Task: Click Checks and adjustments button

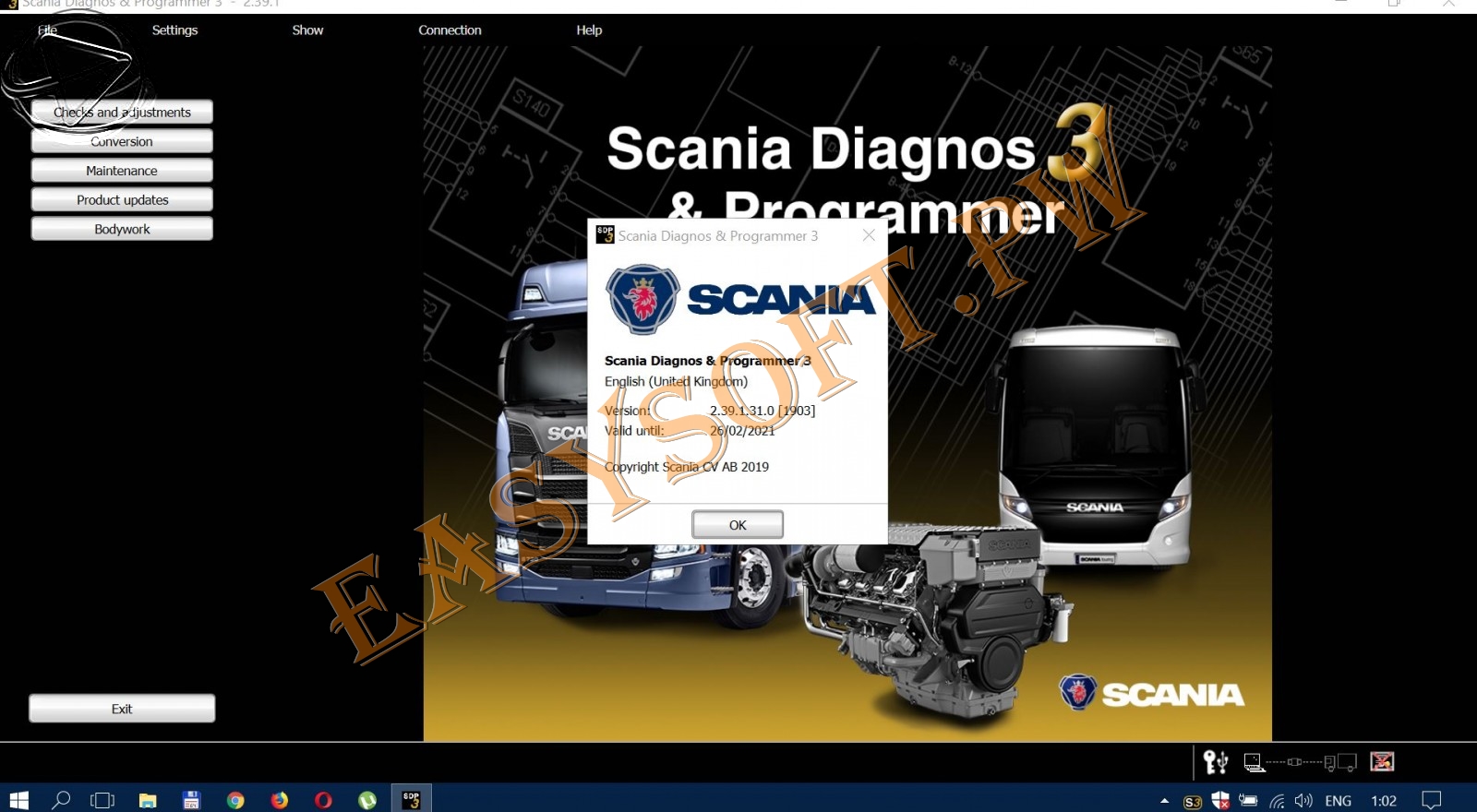Action: 122,113
